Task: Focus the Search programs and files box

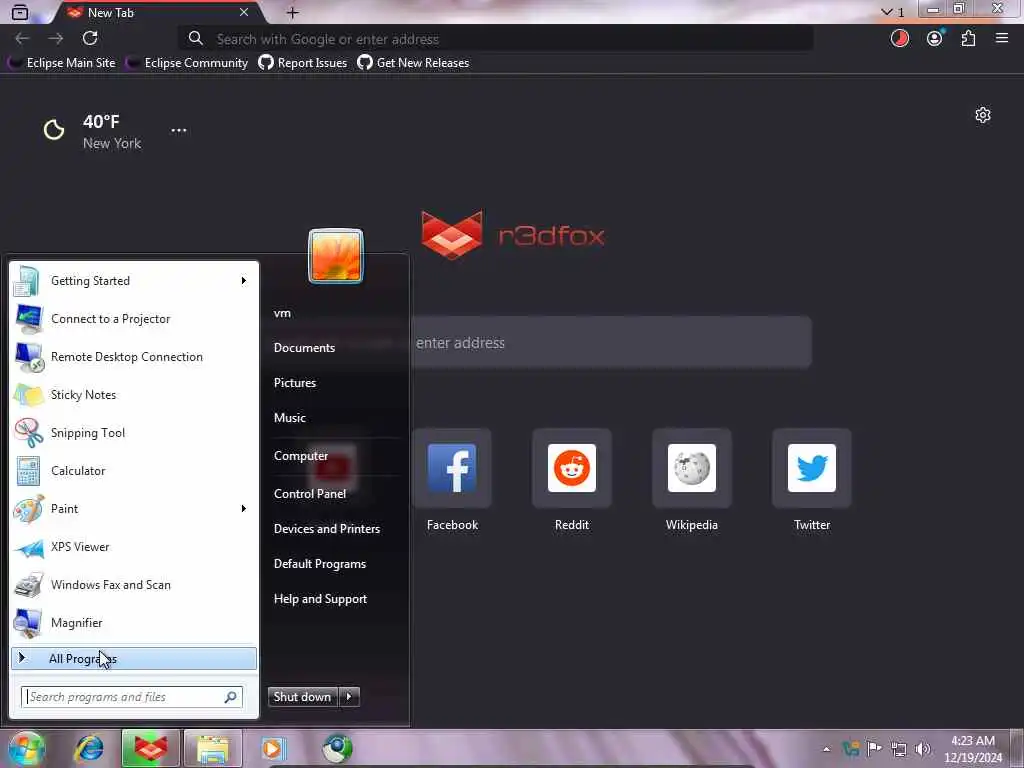Action: pos(132,697)
